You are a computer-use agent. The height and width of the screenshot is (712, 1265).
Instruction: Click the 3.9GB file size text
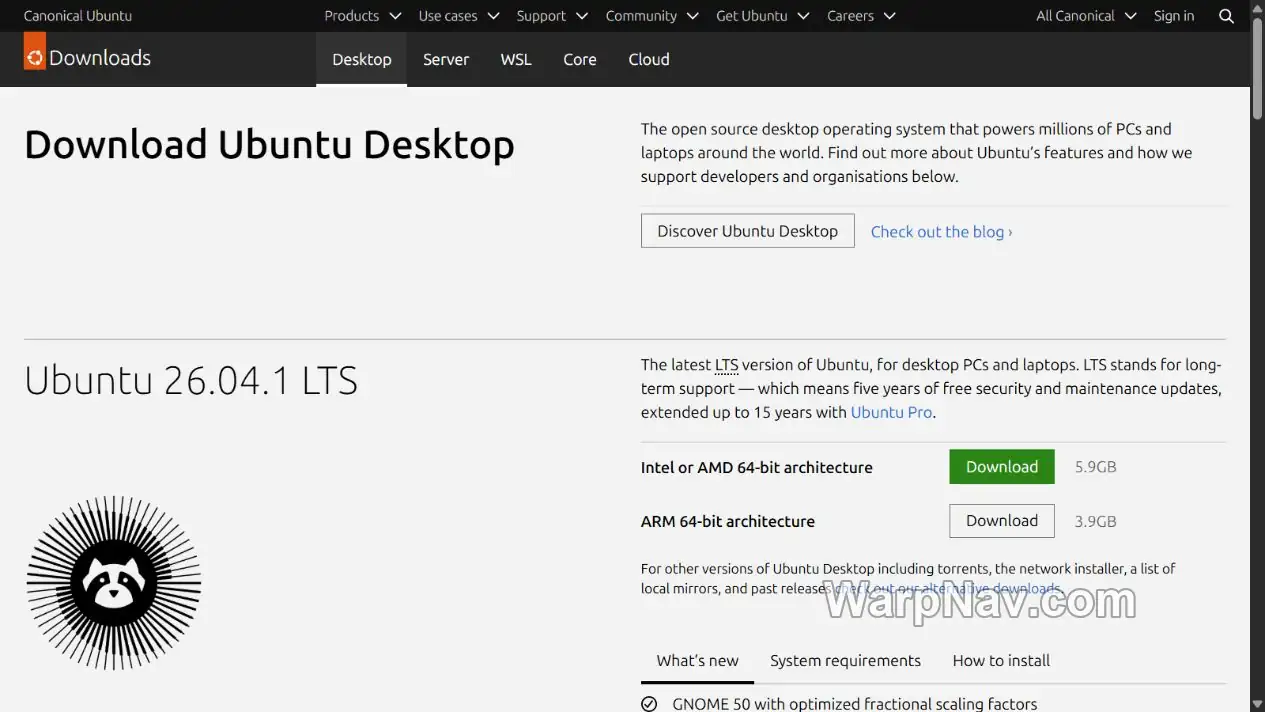[x=1096, y=521]
